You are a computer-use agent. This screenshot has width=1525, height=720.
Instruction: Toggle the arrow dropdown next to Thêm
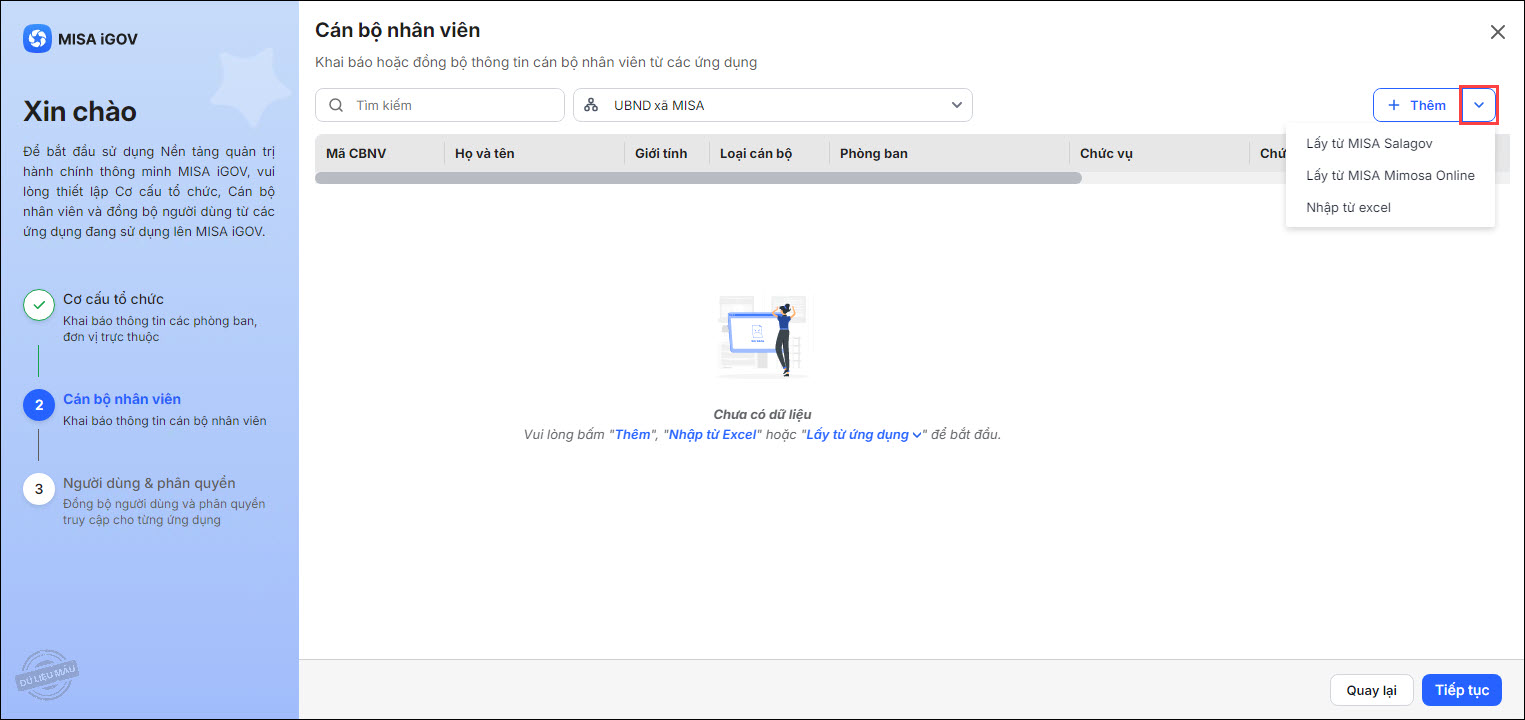coord(1479,105)
